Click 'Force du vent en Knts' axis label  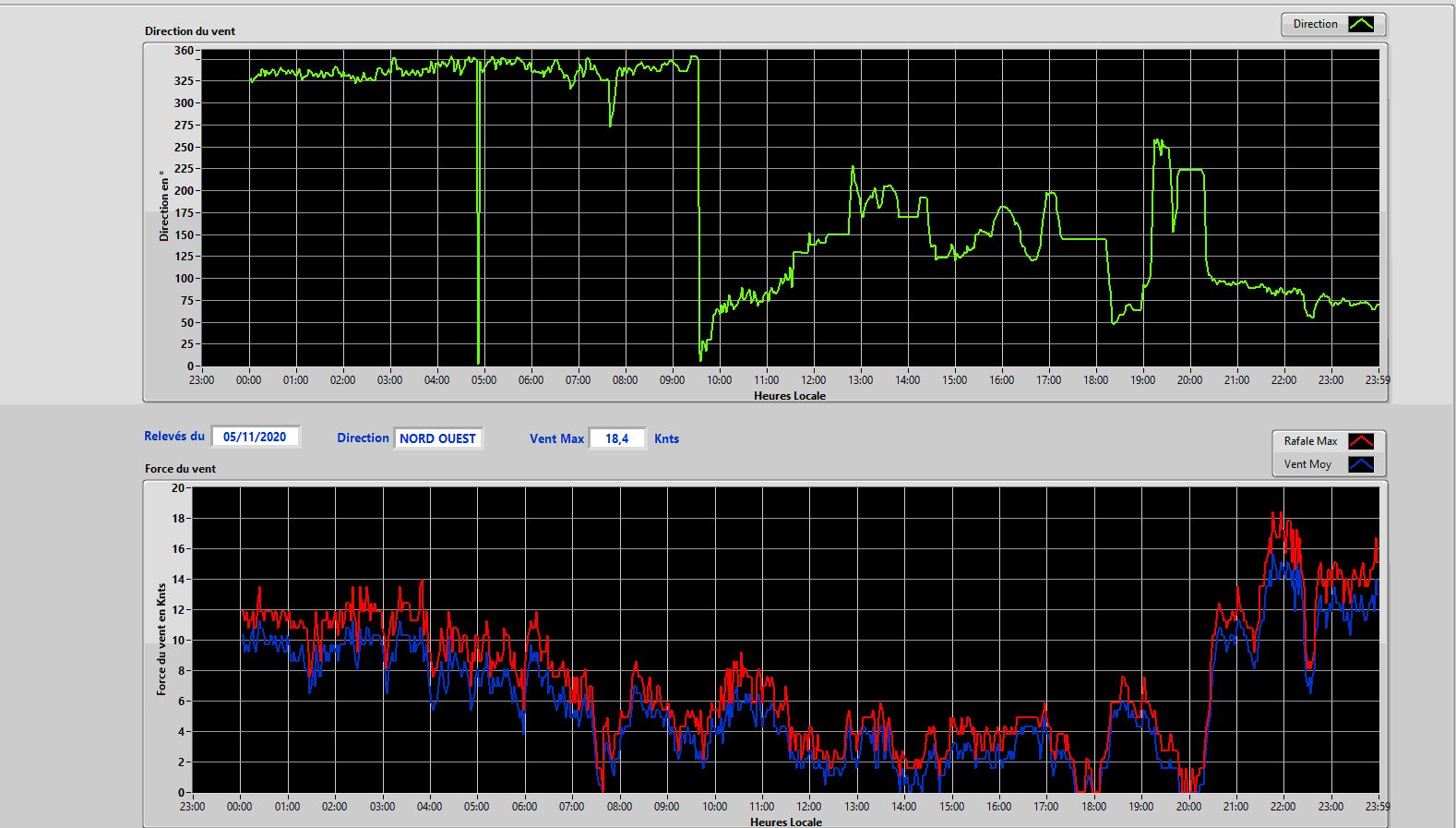click(x=161, y=639)
